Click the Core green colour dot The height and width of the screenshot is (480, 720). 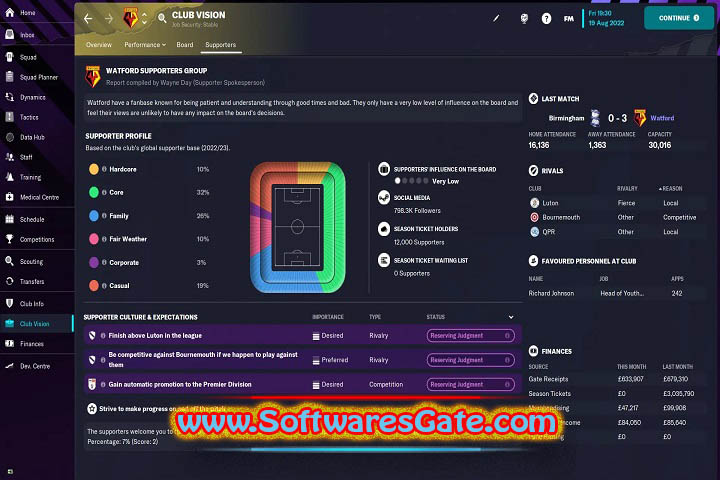click(94, 192)
